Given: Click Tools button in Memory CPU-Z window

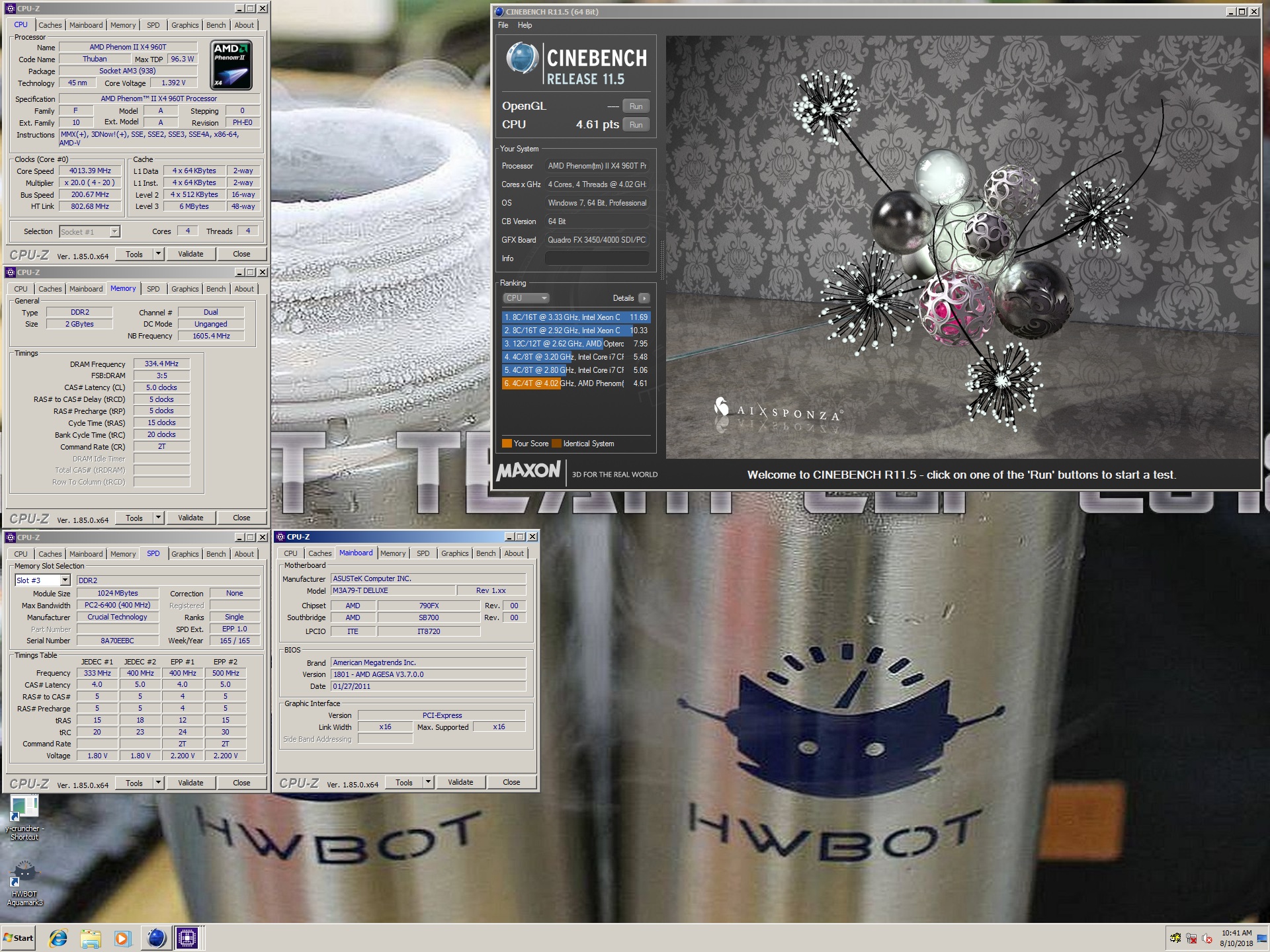Looking at the screenshot, I should point(134,518).
